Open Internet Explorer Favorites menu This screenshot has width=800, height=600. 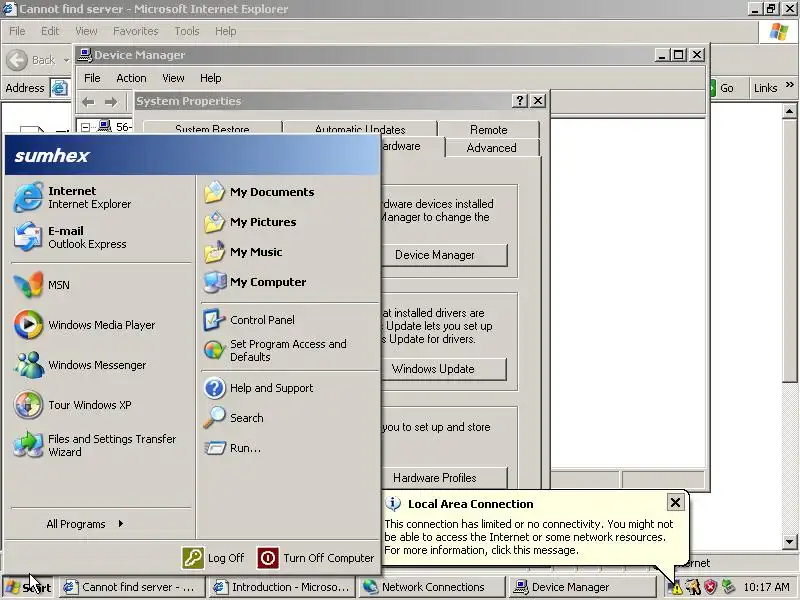pyautogui.click(x=136, y=31)
